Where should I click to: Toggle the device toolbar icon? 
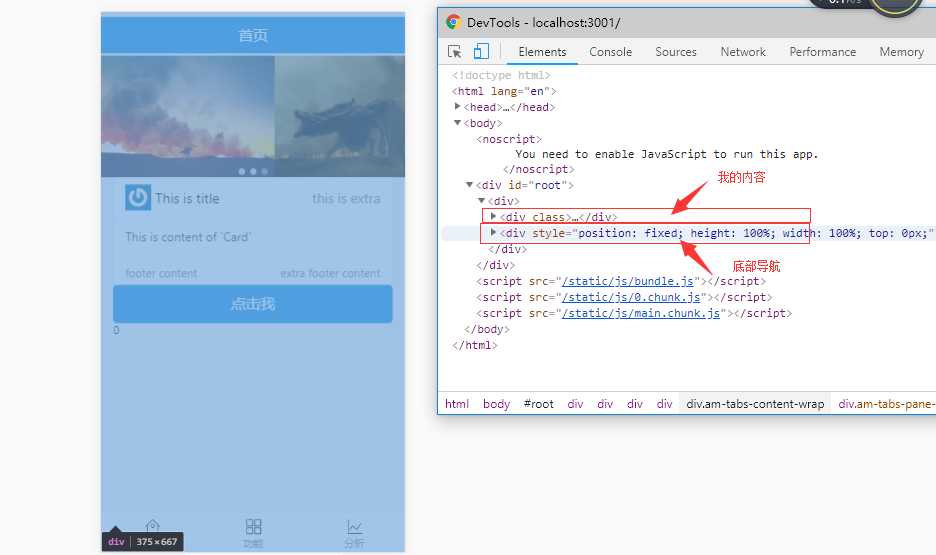pyautogui.click(x=481, y=52)
